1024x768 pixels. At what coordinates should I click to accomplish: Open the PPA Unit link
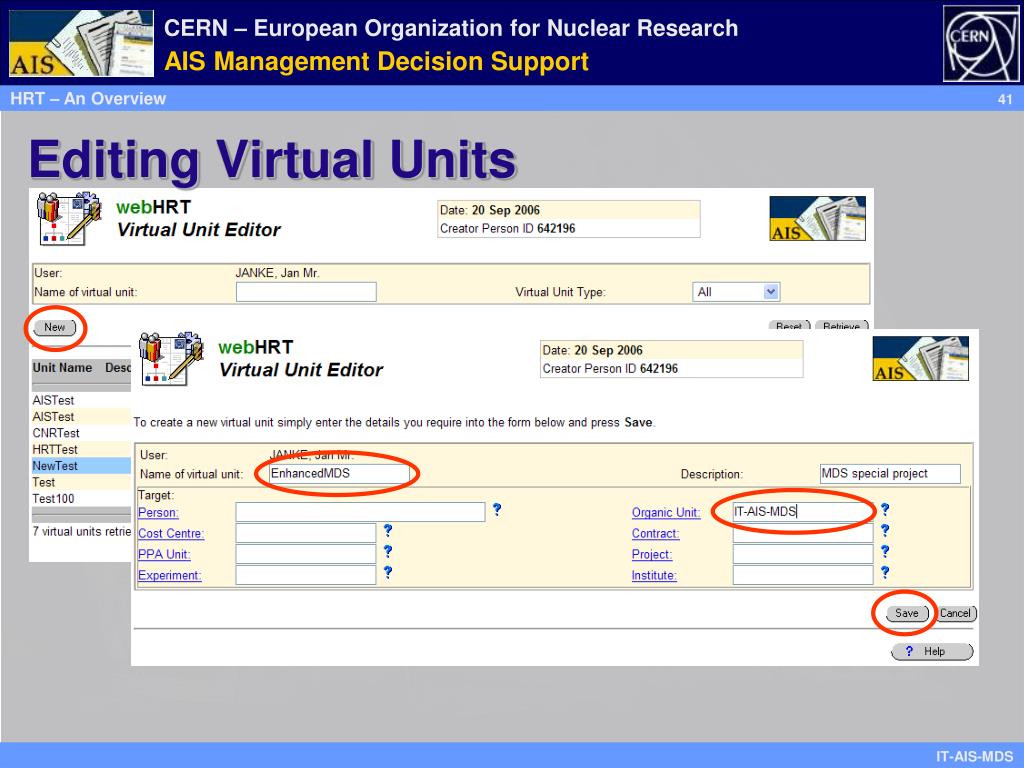click(164, 554)
